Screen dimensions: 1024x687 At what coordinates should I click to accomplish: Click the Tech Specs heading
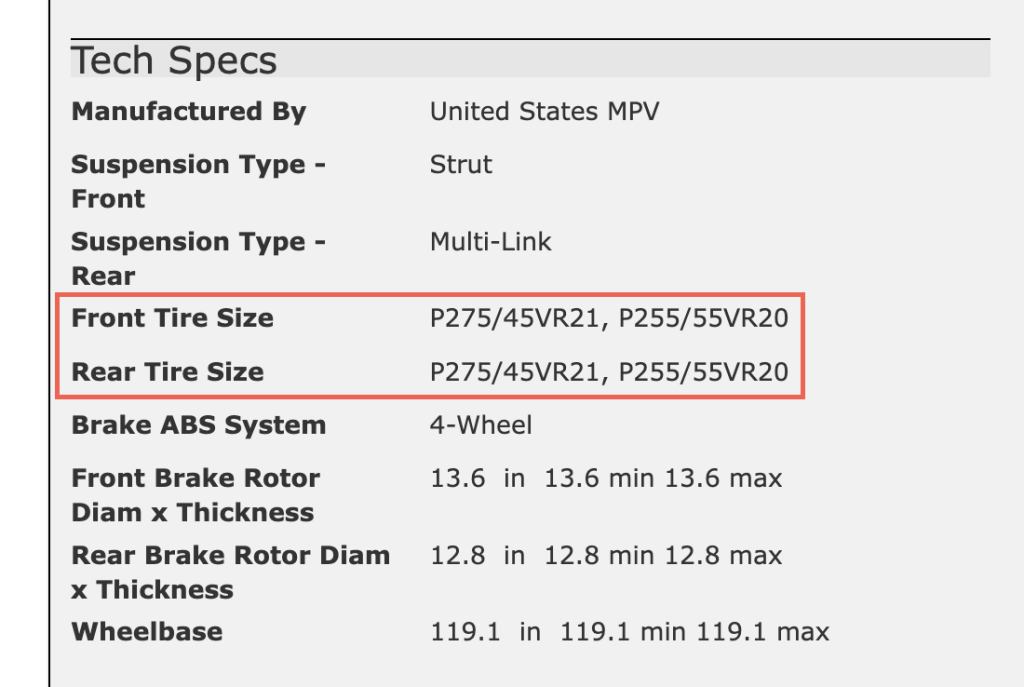pyautogui.click(x=174, y=61)
